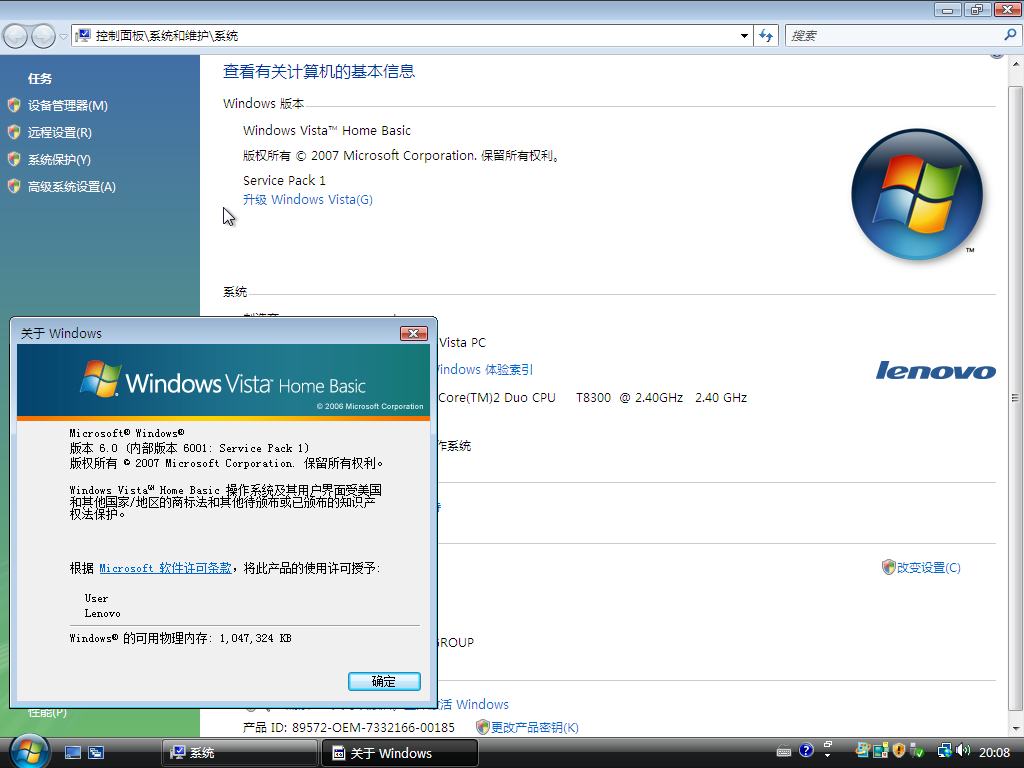Maximize the System window
The image size is (1024, 768).
[x=977, y=9]
